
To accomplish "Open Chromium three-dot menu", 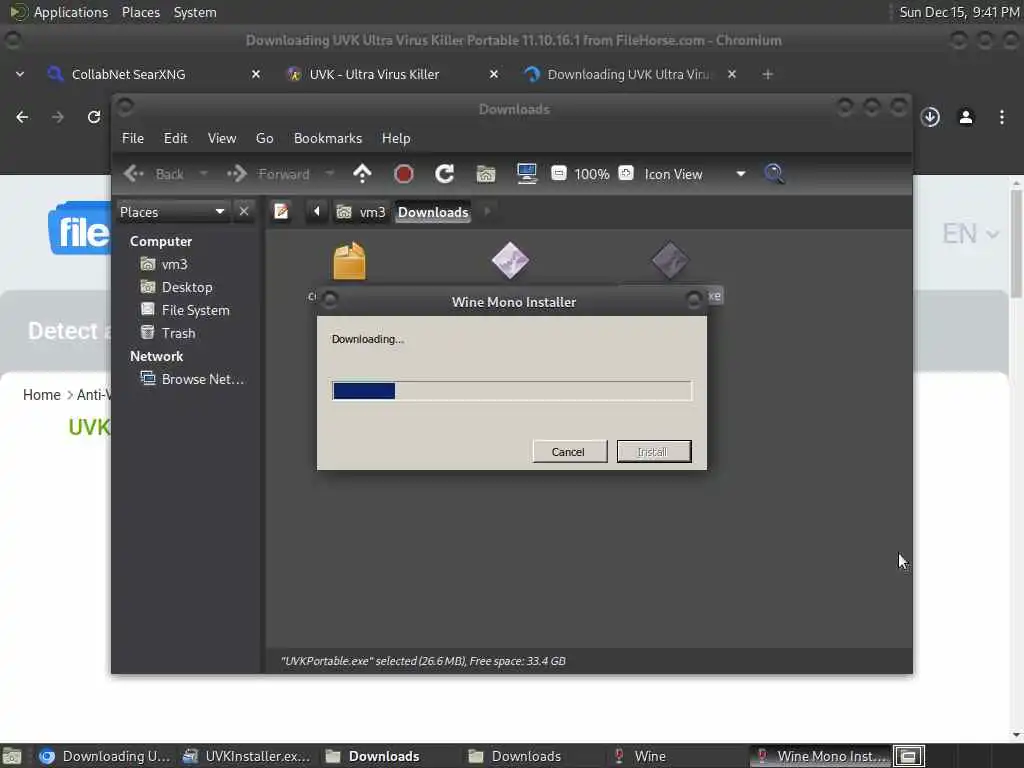I will [1002, 117].
